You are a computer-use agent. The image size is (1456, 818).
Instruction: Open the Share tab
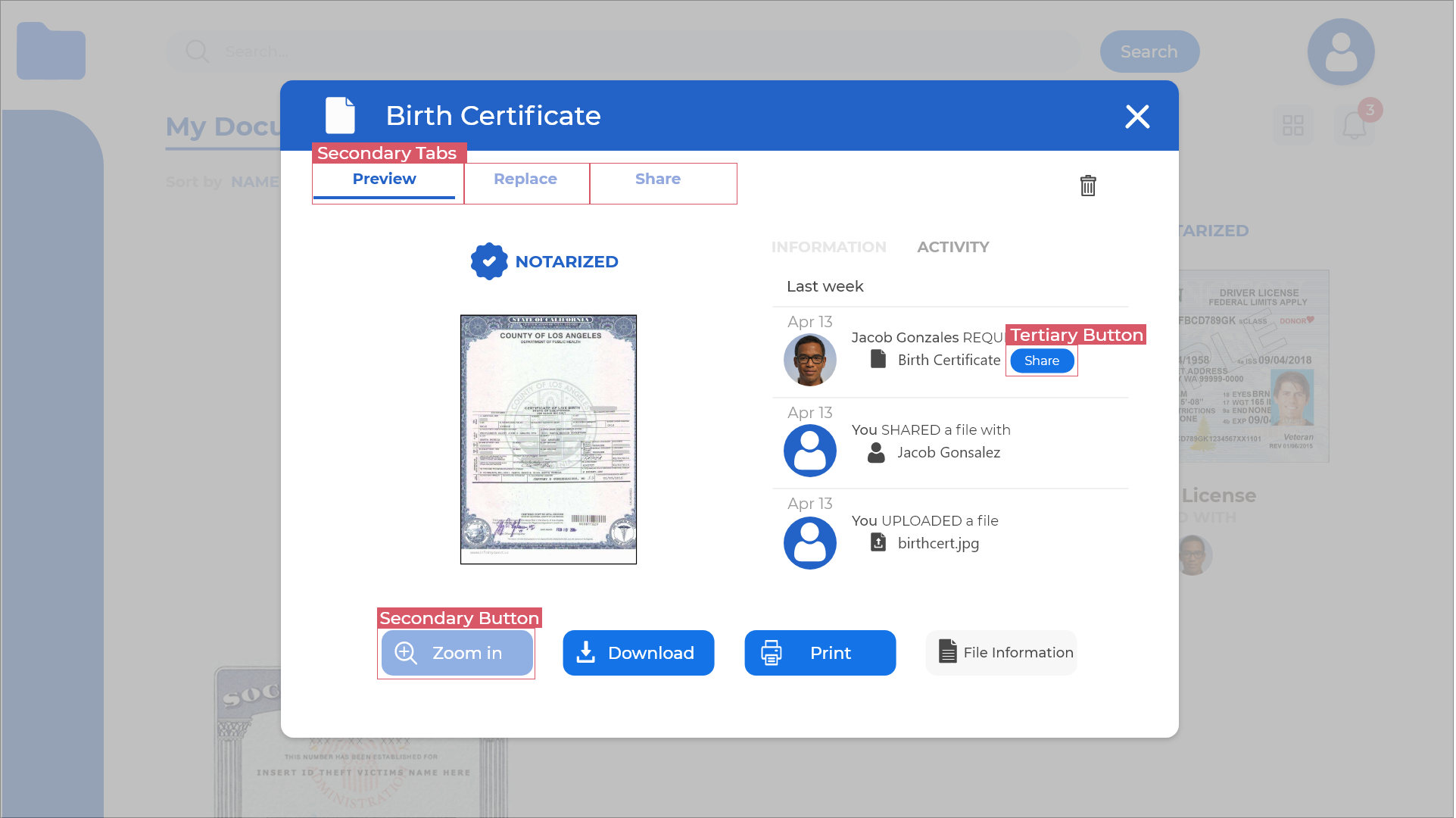pos(658,180)
